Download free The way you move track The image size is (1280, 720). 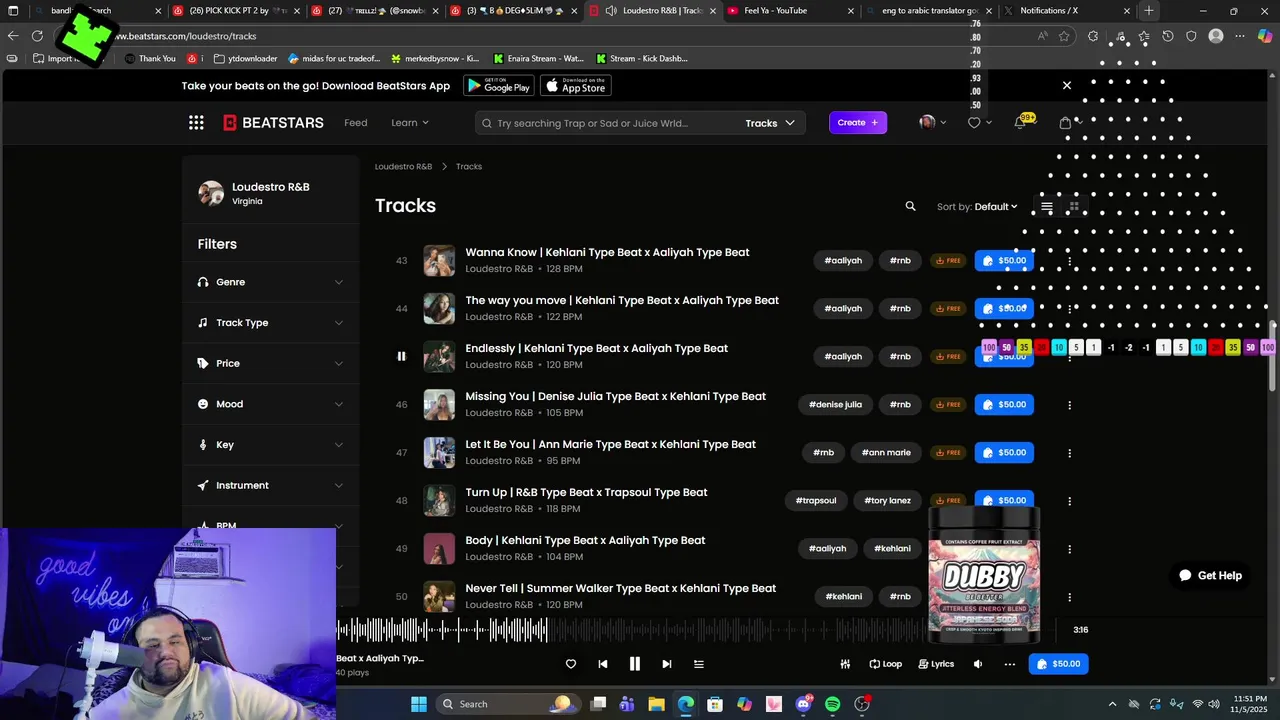point(948,309)
